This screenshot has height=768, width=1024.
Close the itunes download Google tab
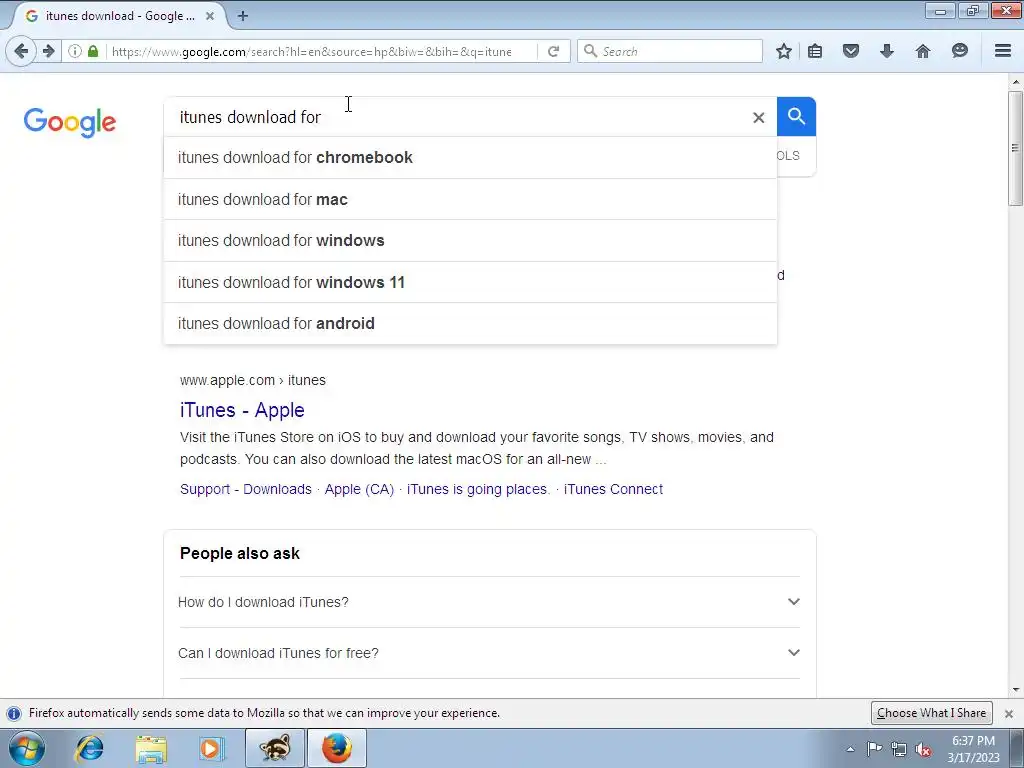(x=210, y=16)
